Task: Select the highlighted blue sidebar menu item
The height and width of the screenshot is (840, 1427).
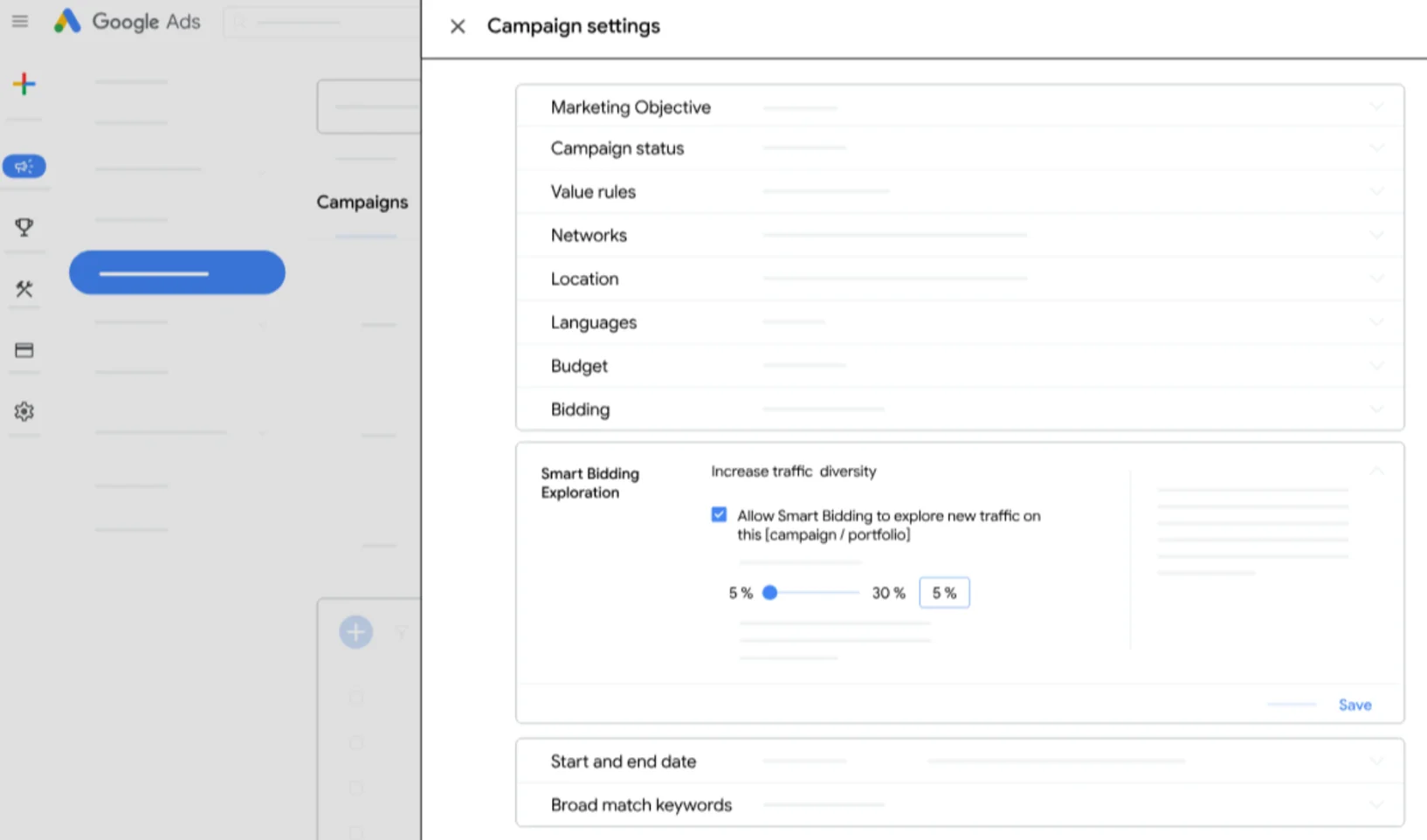Action: tap(177, 272)
